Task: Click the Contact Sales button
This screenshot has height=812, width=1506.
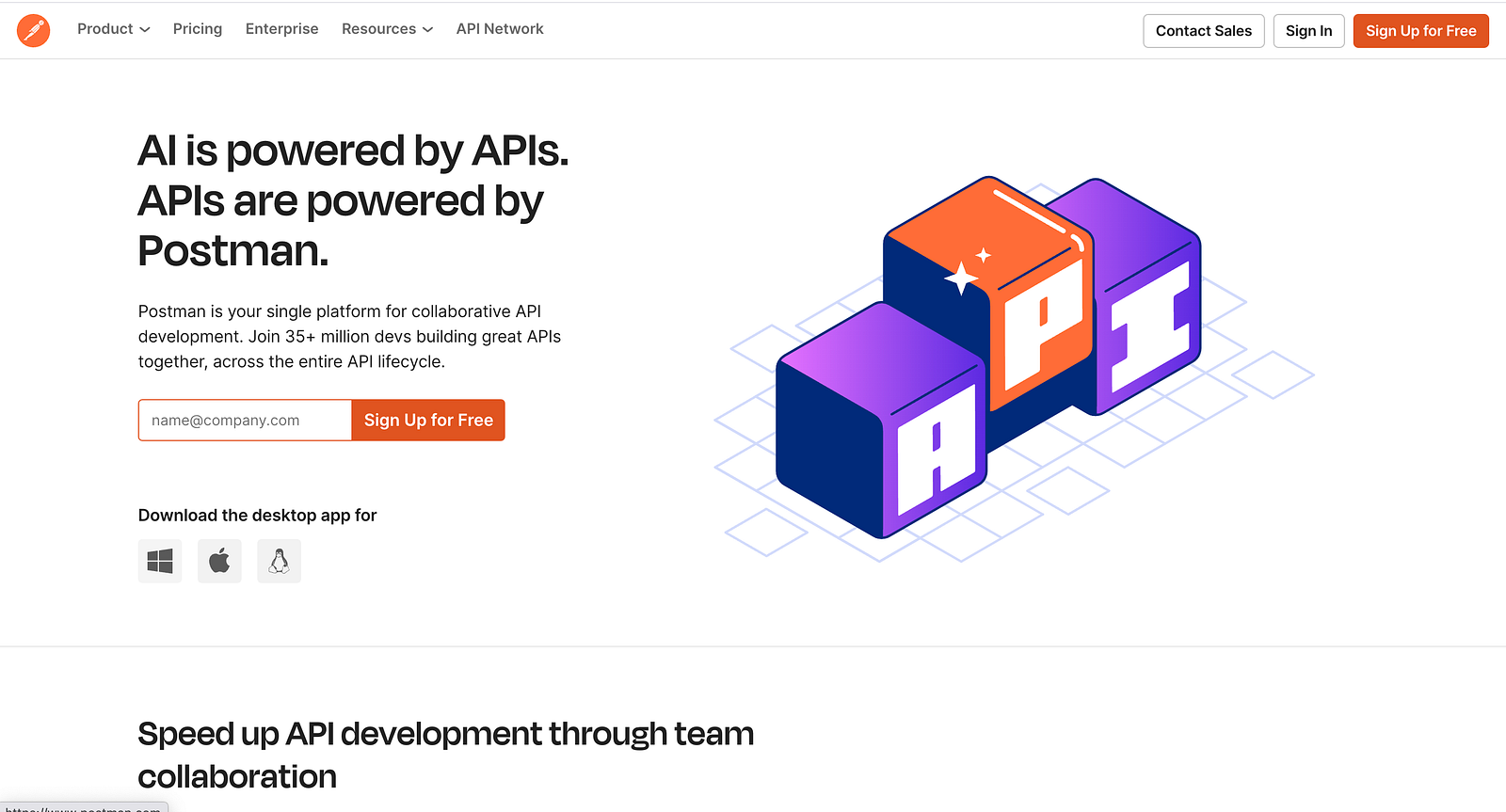Action: point(1204,31)
